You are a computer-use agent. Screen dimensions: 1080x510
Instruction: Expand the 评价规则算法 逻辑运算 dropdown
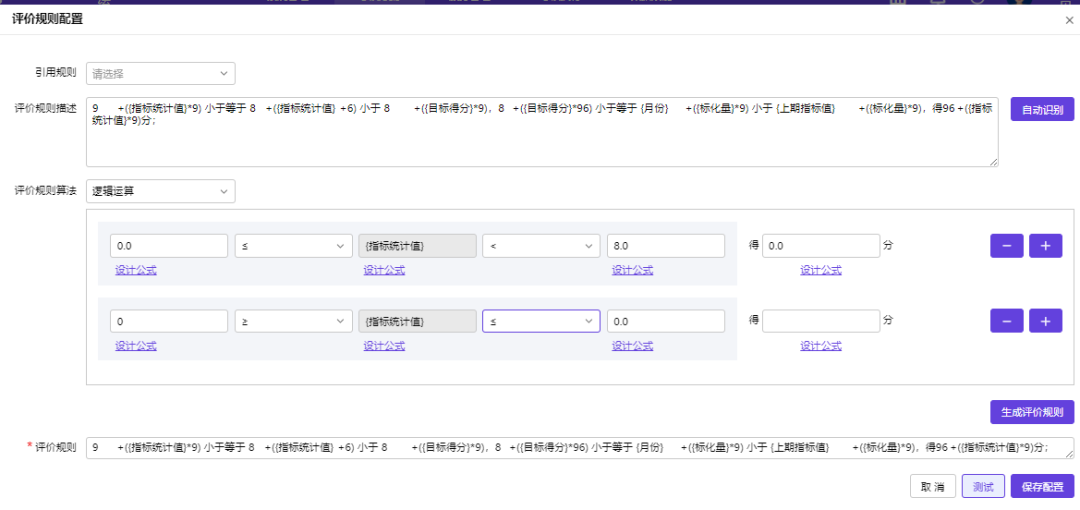(x=160, y=191)
